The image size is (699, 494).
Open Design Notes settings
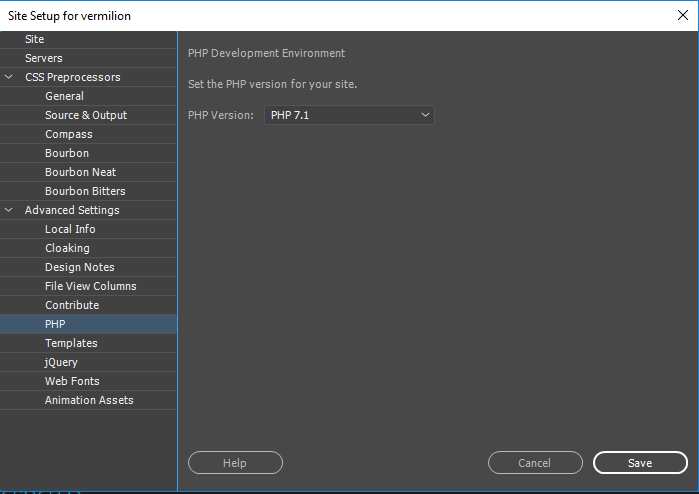[80, 267]
